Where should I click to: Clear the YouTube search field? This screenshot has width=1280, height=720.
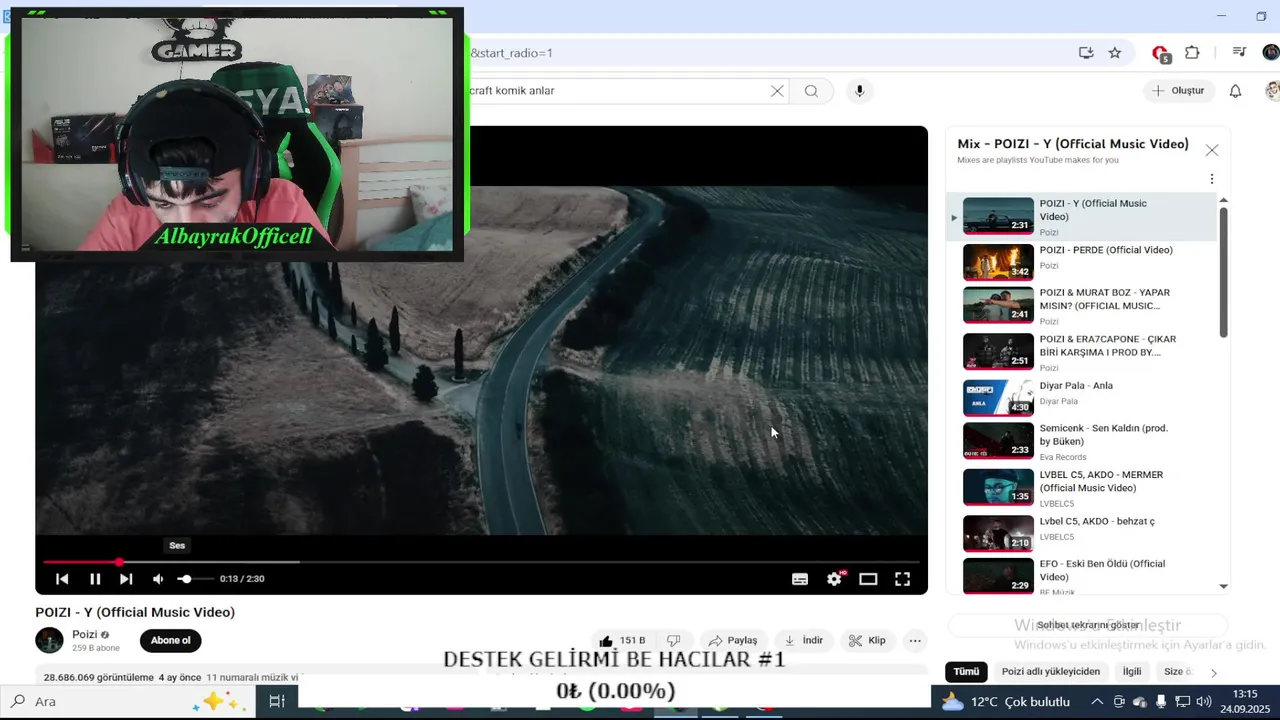coord(777,91)
